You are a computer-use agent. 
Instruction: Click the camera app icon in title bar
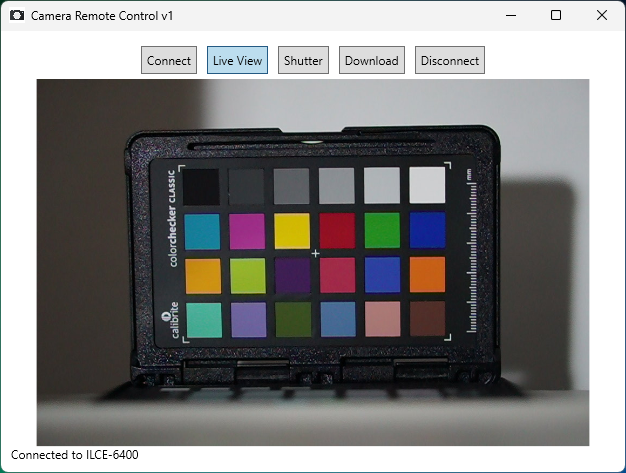17,16
